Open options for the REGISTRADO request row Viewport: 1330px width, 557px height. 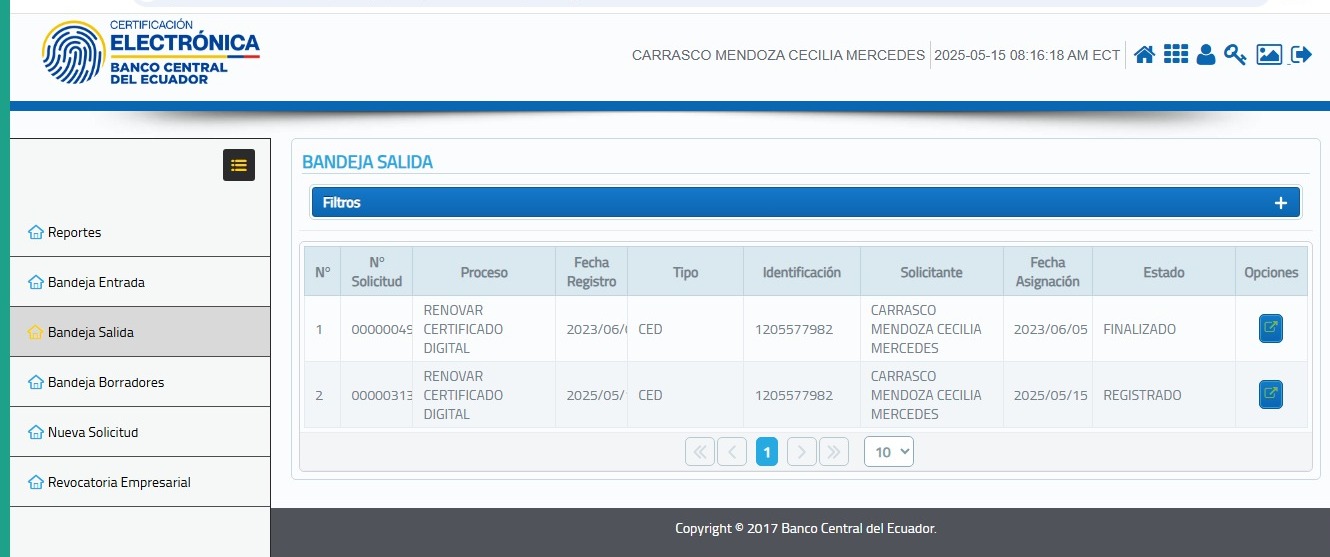click(x=1270, y=395)
